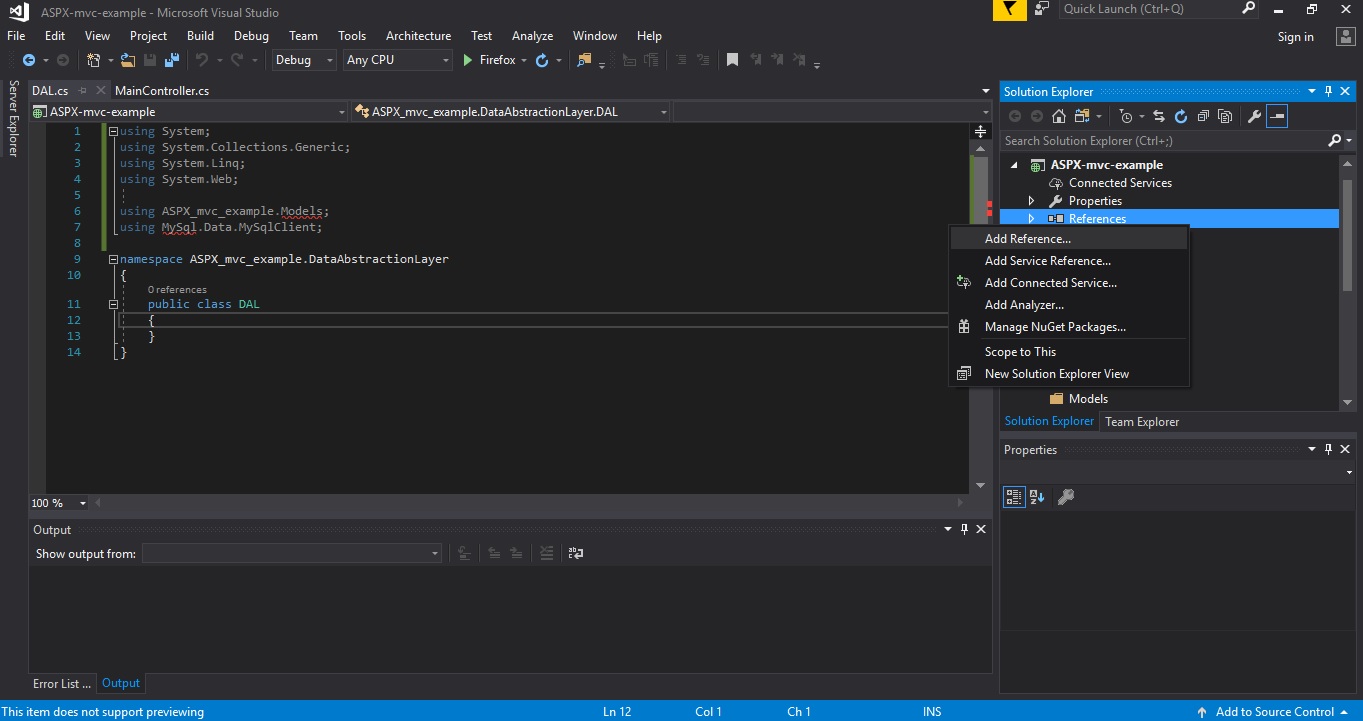
Task: Expand the Properties node in Solution Explorer
Action: coord(1031,201)
